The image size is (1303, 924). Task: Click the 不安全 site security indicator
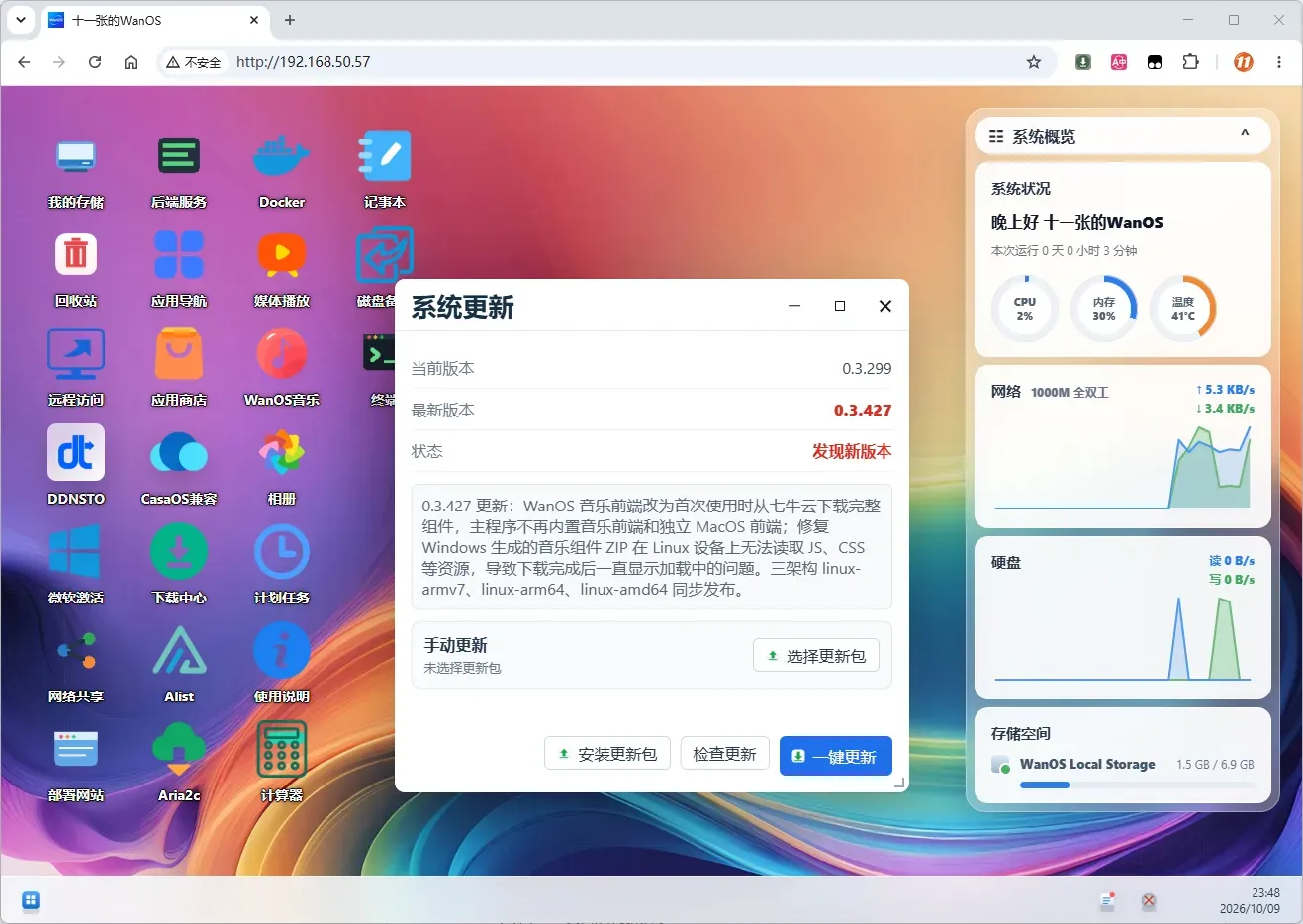[x=194, y=62]
